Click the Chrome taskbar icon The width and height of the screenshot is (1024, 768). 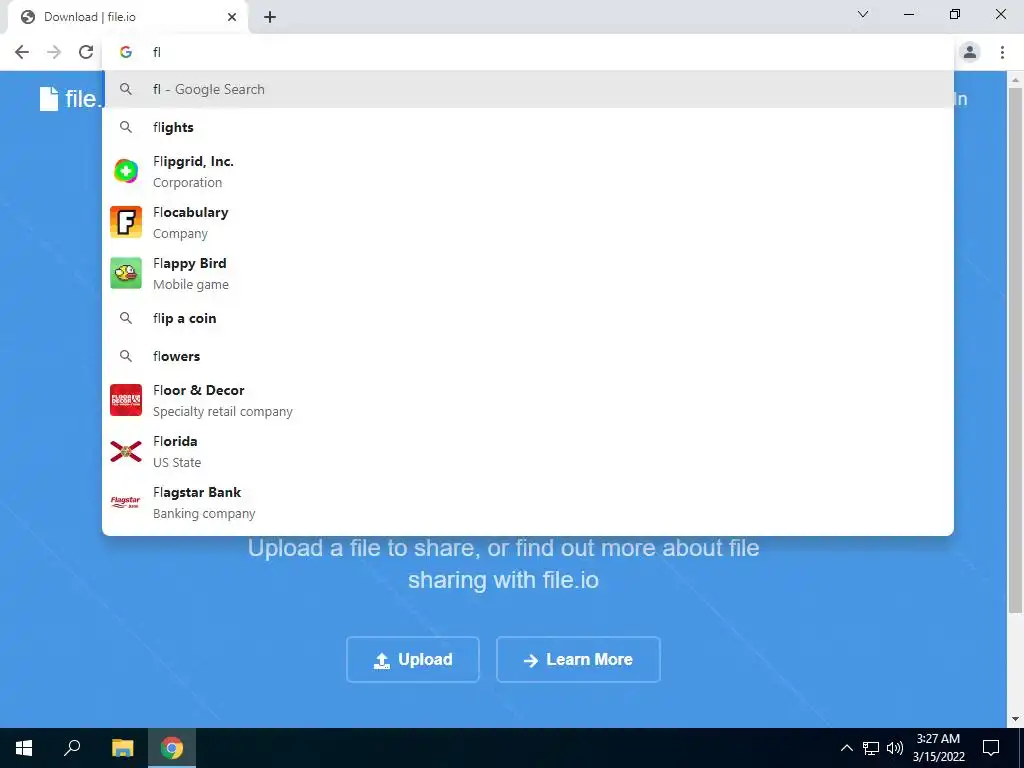172,748
